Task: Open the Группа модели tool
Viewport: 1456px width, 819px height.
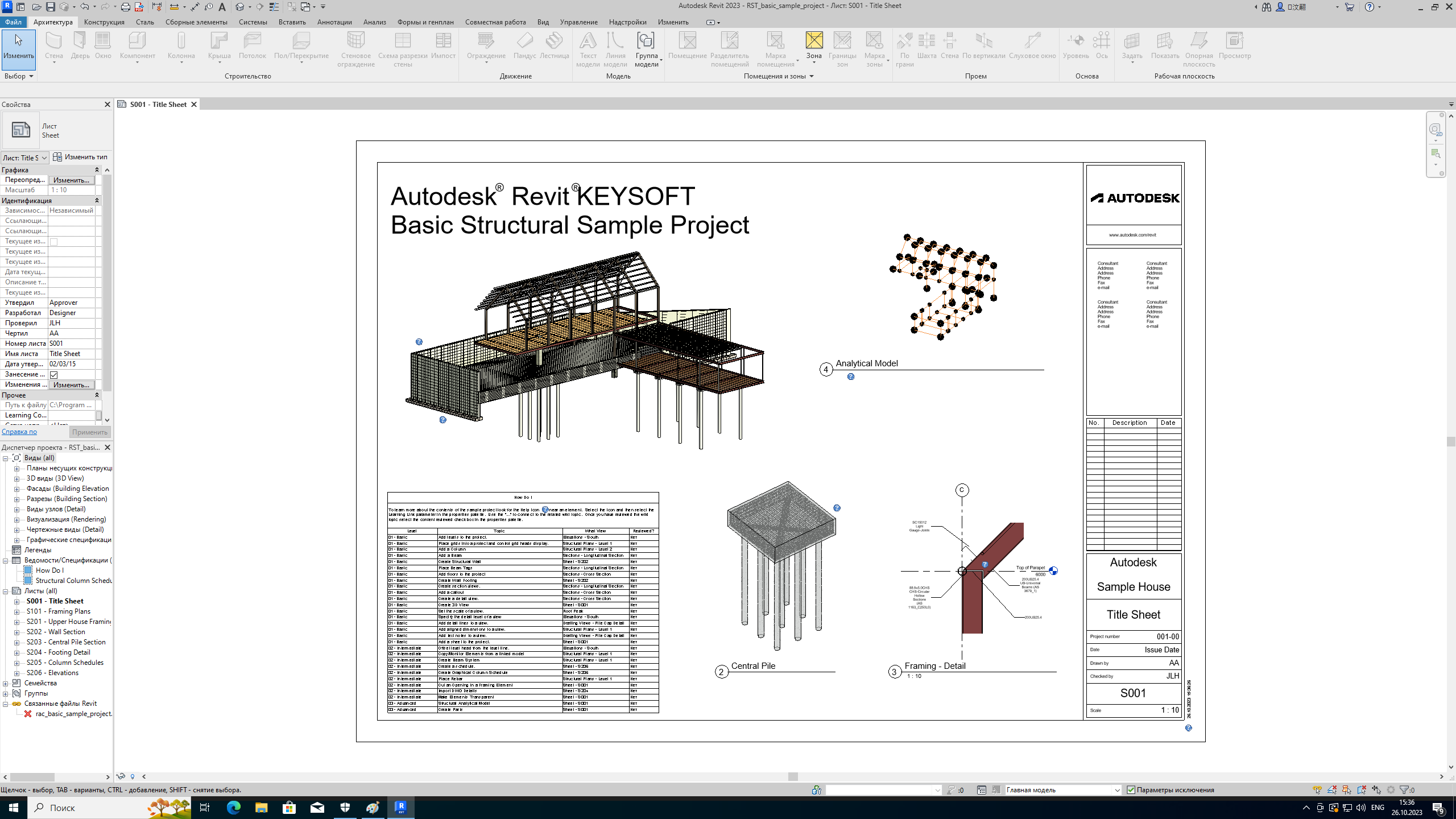Action: [x=647, y=49]
